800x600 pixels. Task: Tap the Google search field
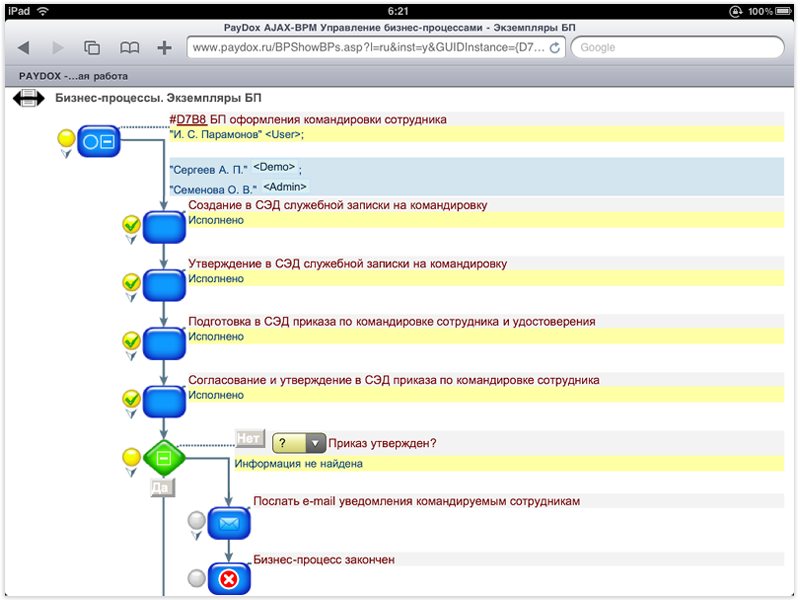tap(677, 47)
